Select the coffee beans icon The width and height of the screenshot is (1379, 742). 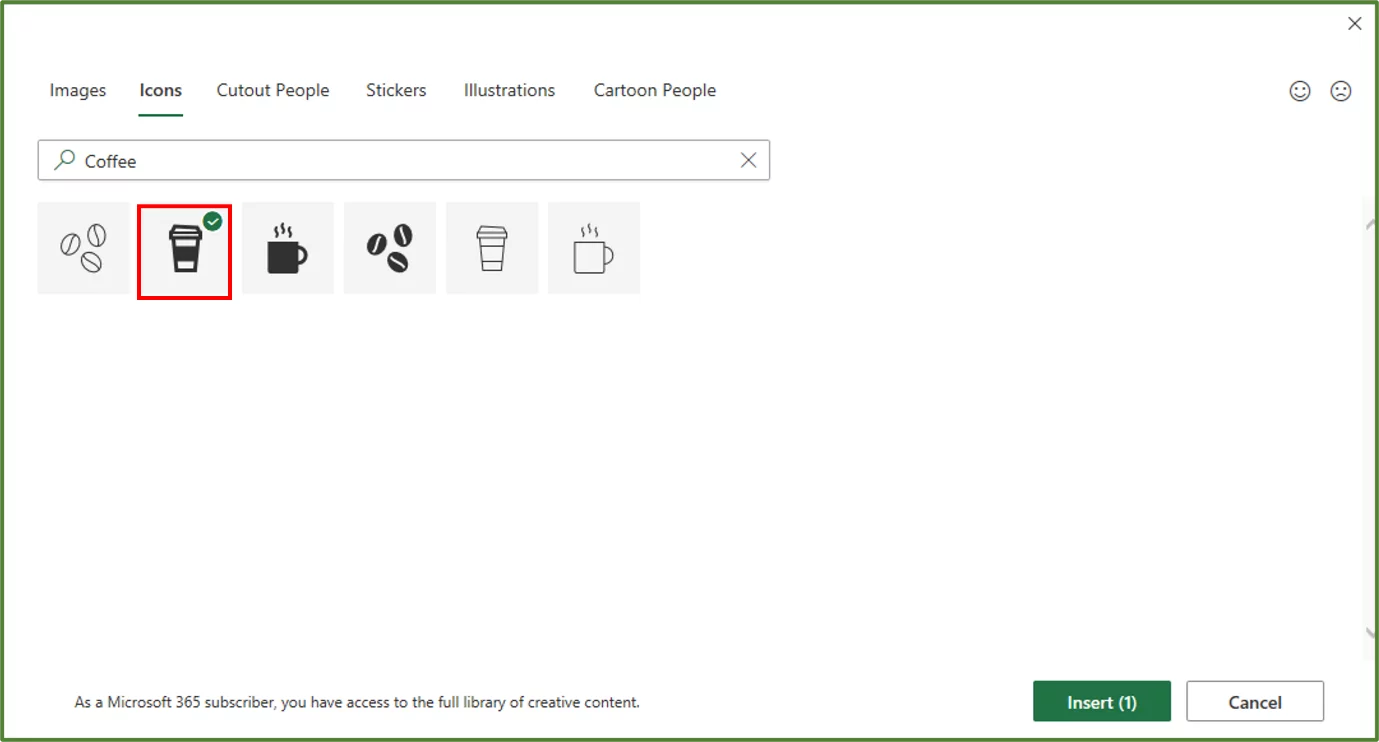[x=83, y=247]
